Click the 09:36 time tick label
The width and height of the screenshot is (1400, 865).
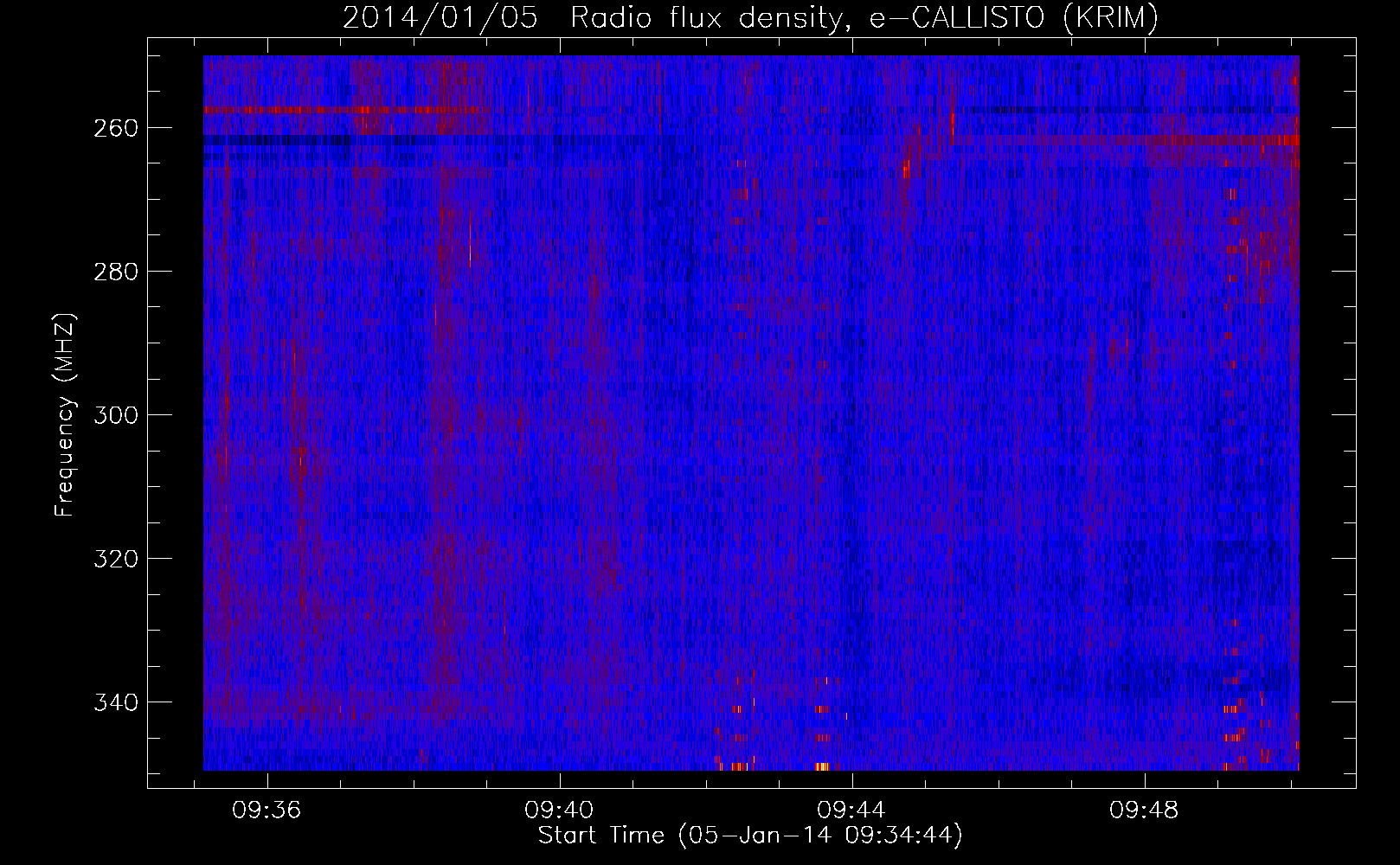point(267,811)
